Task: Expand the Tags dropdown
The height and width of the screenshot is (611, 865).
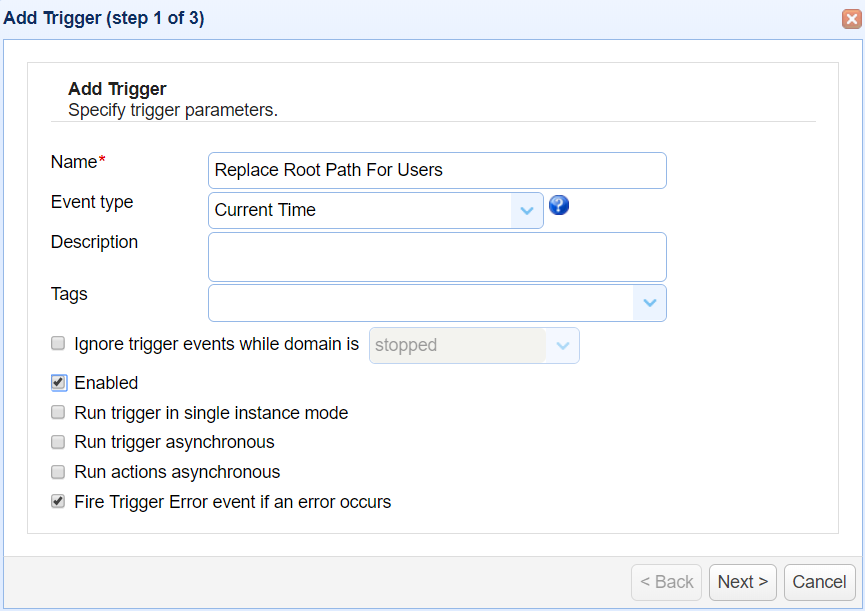Action: (650, 303)
